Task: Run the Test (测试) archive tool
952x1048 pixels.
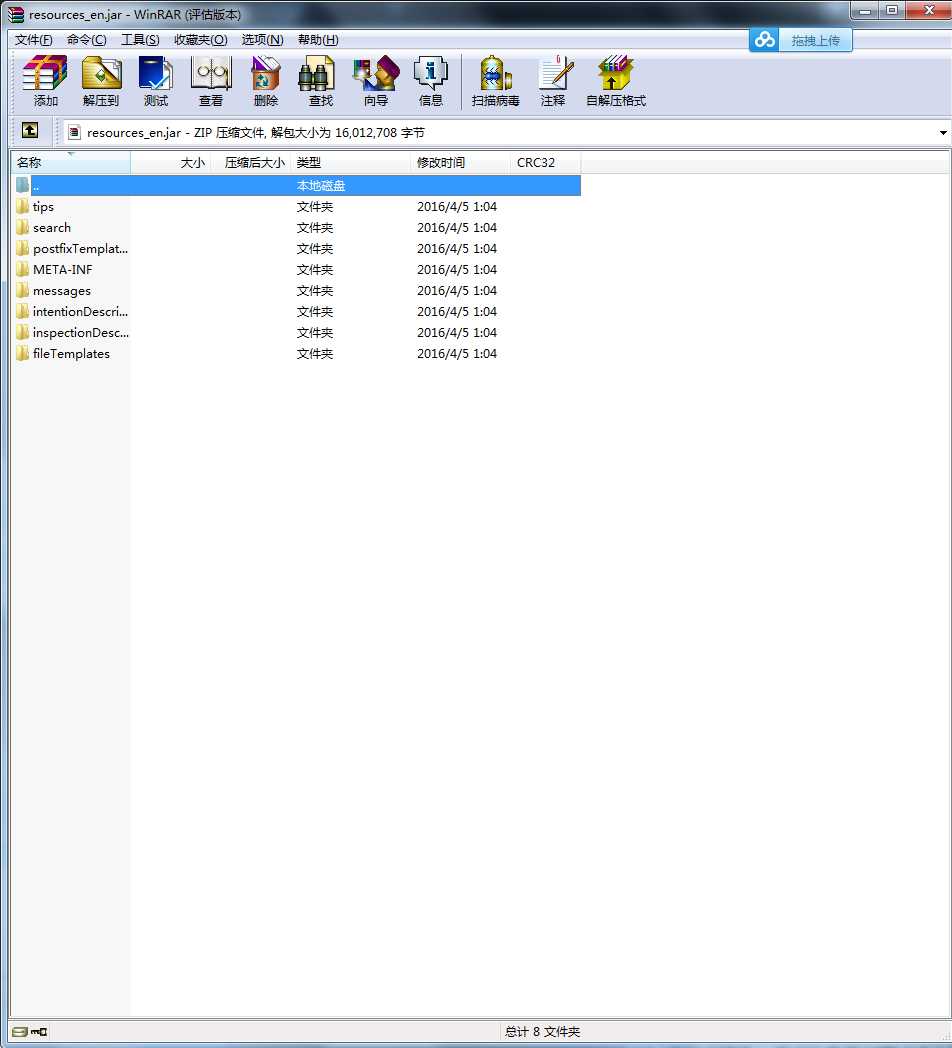Action: coord(156,81)
